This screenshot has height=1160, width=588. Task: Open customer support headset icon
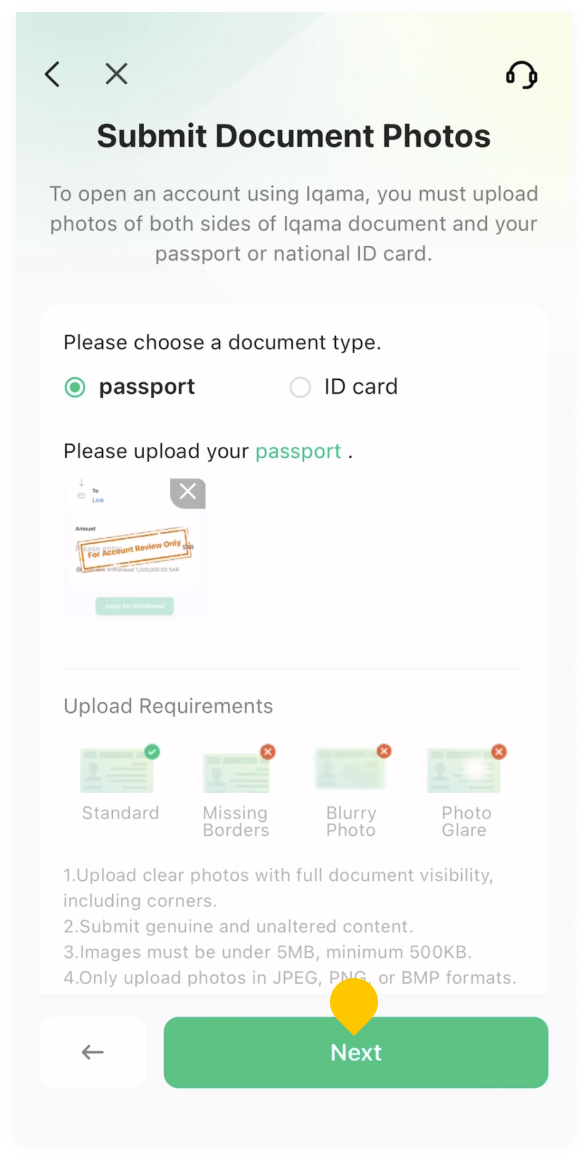click(x=521, y=75)
